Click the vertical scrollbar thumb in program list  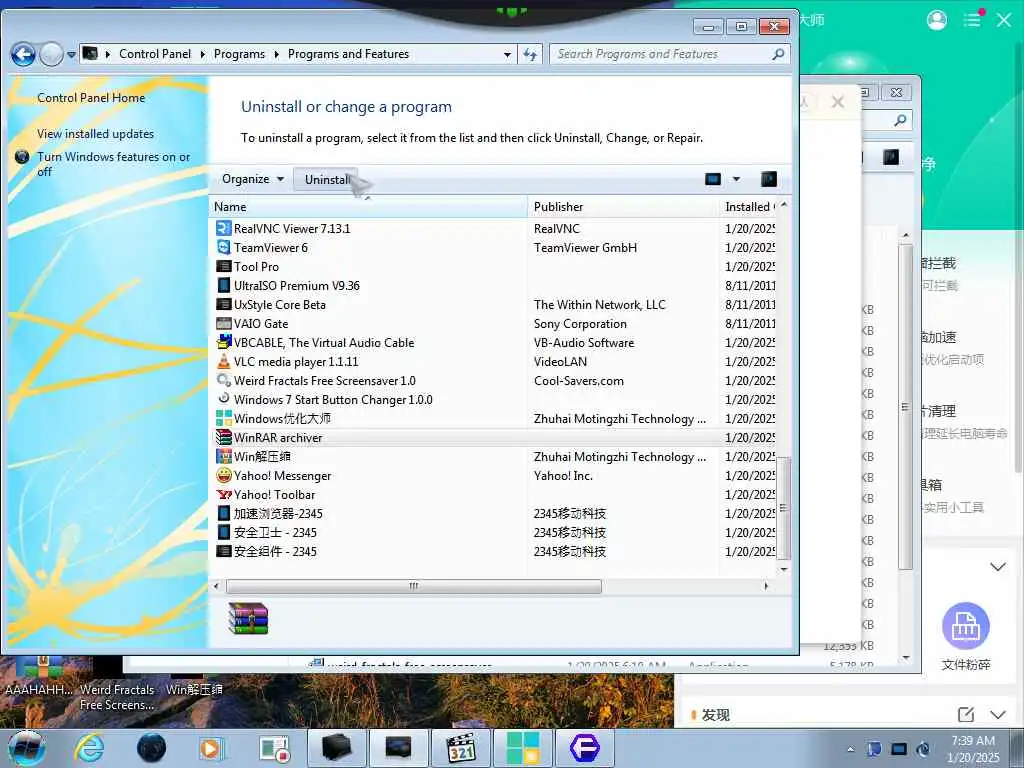(x=784, y=508)
